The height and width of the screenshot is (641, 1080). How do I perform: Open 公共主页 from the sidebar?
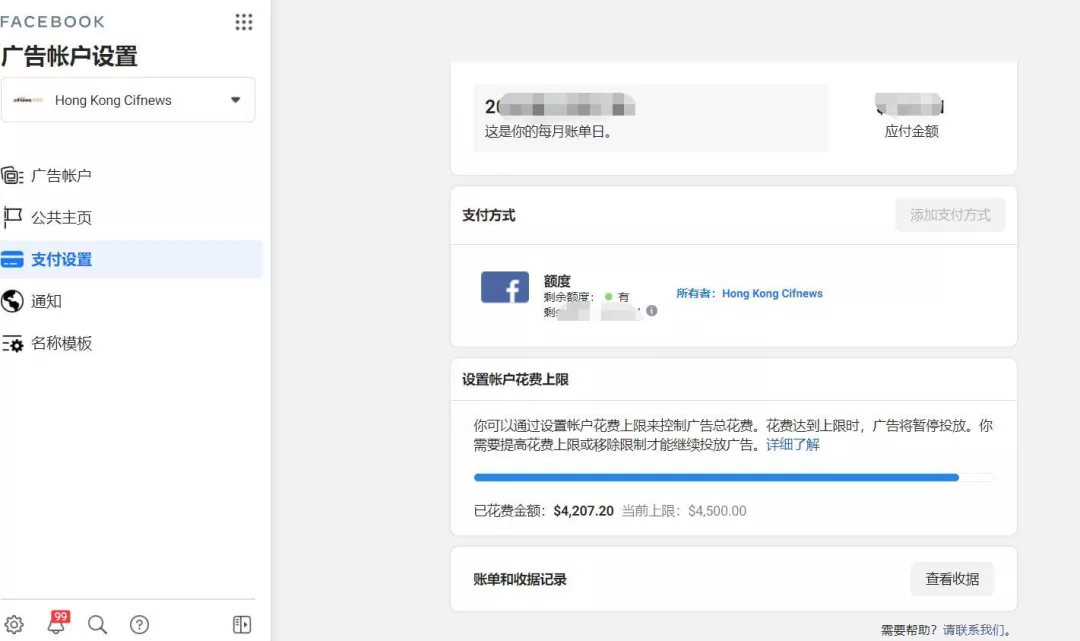(x=60, y=216)
